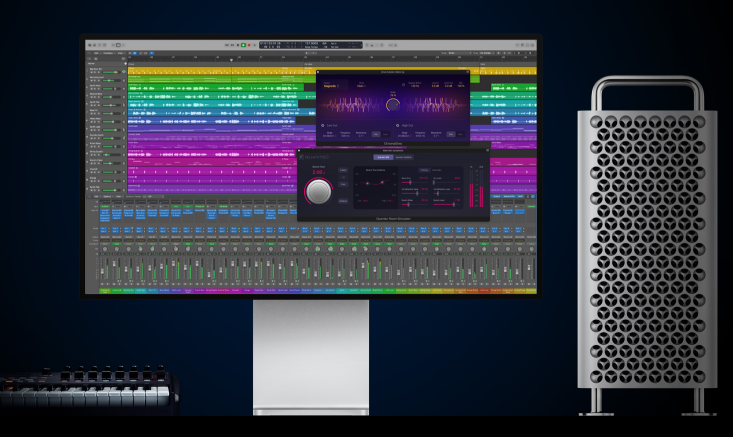Open the ChromaGlow Model Magnetic dropdown
The width and height of the screenshot is (733, 437).
331,86
